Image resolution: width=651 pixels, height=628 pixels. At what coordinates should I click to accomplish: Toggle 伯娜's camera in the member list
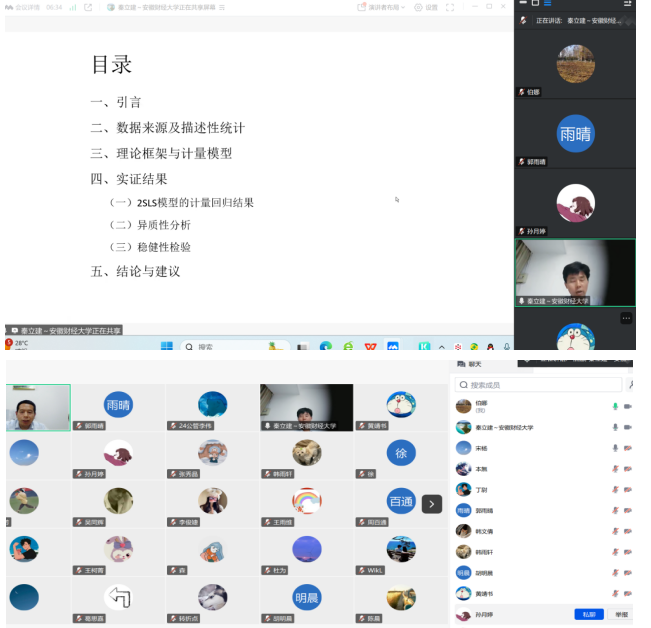click(628, 406)
